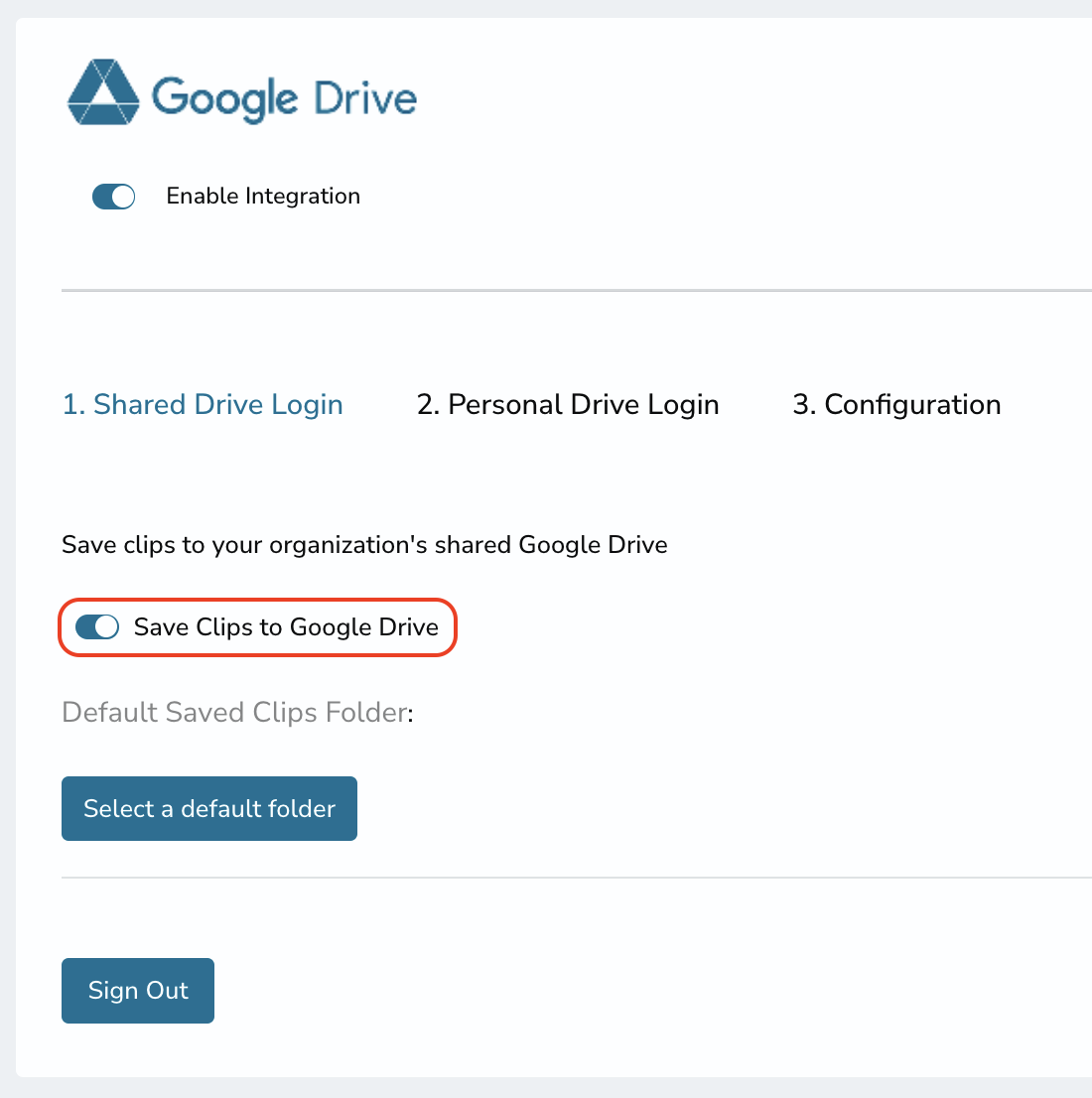Click the white knob of the Save Clips switch
The width and height of the screenshot is (1092, 1098).
[106, 626]
